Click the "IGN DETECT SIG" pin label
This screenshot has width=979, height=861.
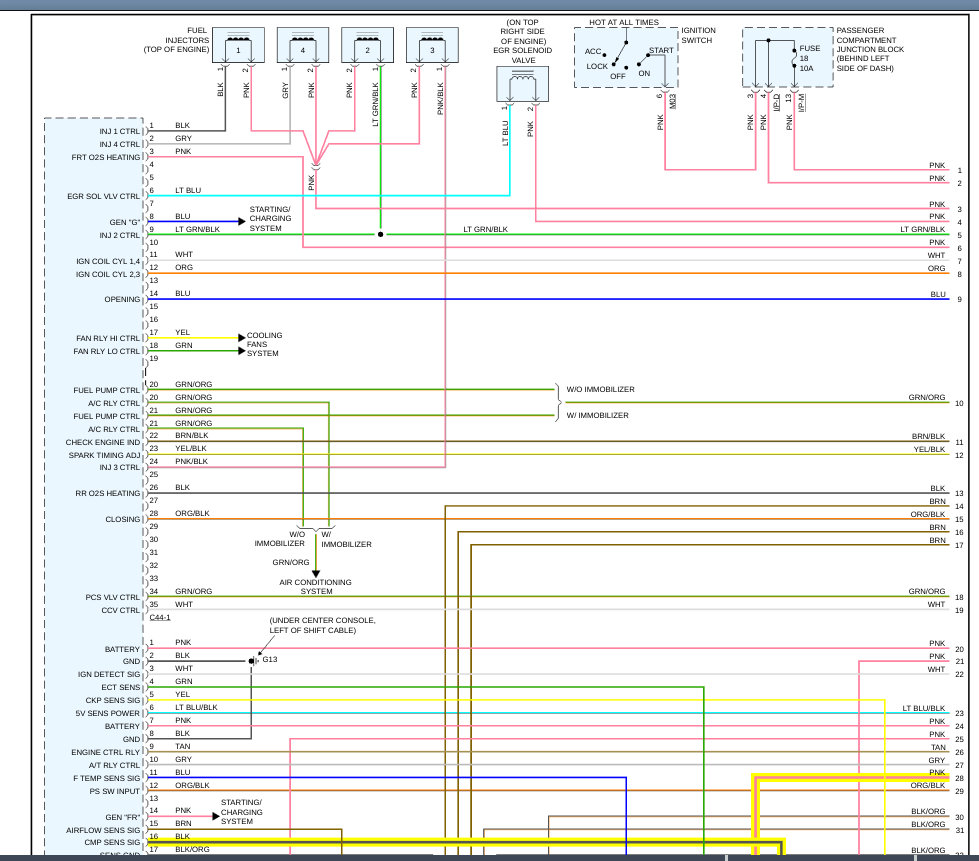click(x=109, y=675)
